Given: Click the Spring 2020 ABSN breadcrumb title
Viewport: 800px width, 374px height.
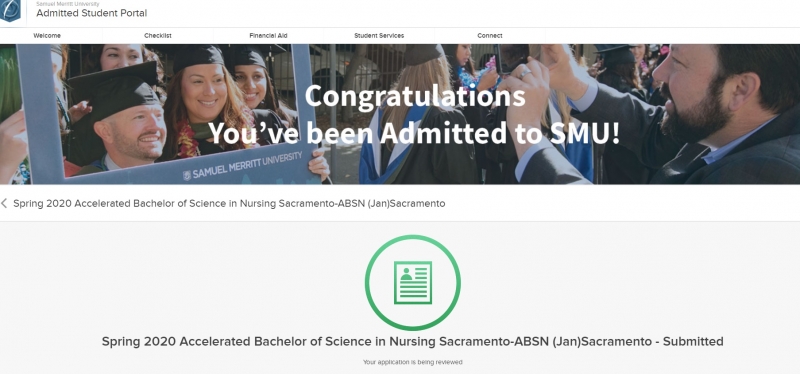Looking at the screenshot, I should [229, 204].
